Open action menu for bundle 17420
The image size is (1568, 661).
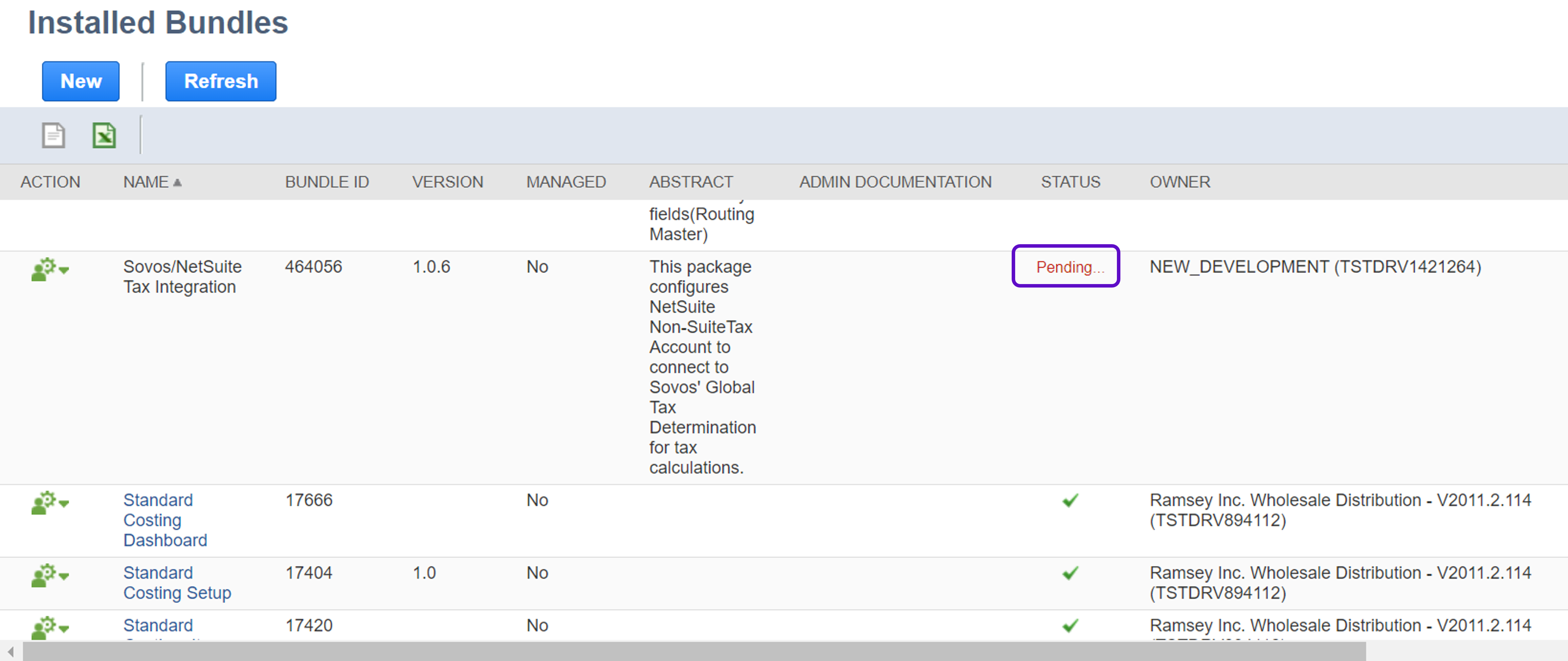[50, 627]
